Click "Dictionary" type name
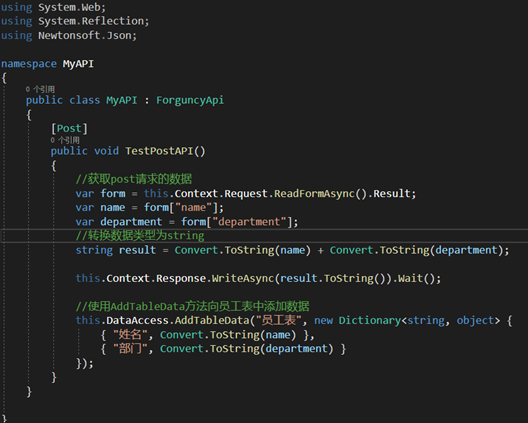Screen dimensions: 528x423 coord(370,320)
